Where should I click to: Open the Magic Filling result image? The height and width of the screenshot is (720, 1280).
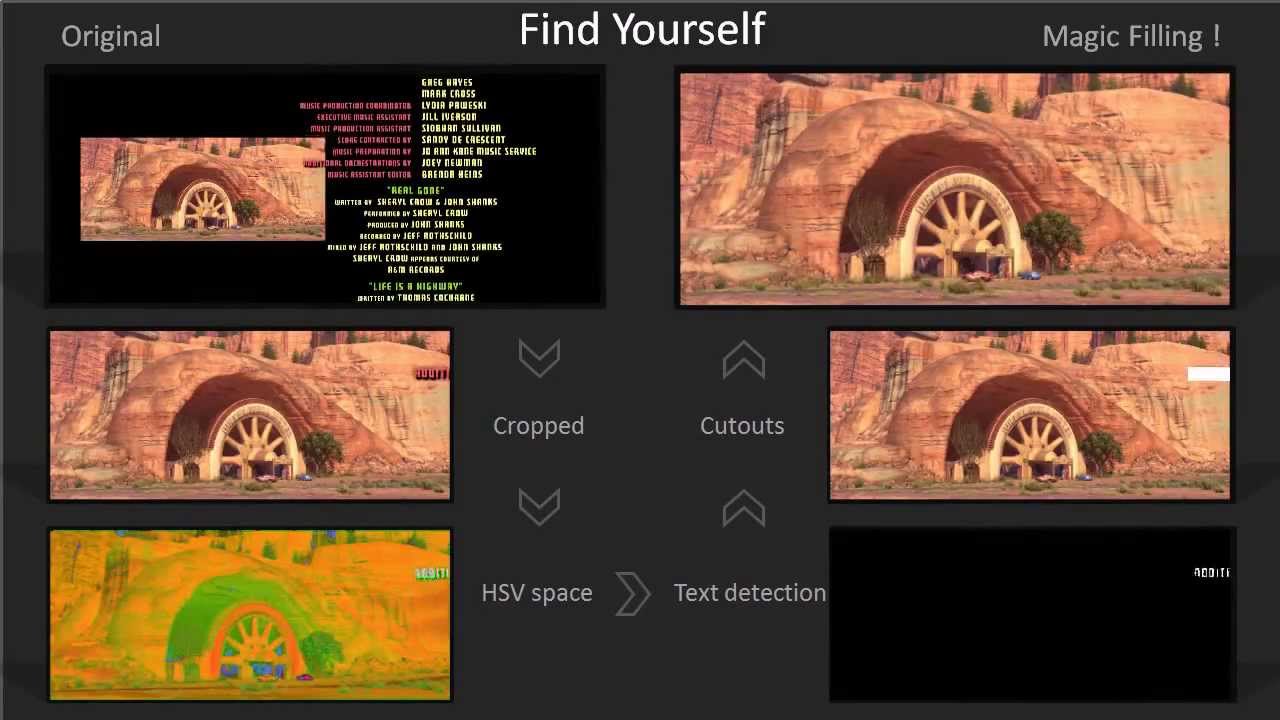coord(955,187)
